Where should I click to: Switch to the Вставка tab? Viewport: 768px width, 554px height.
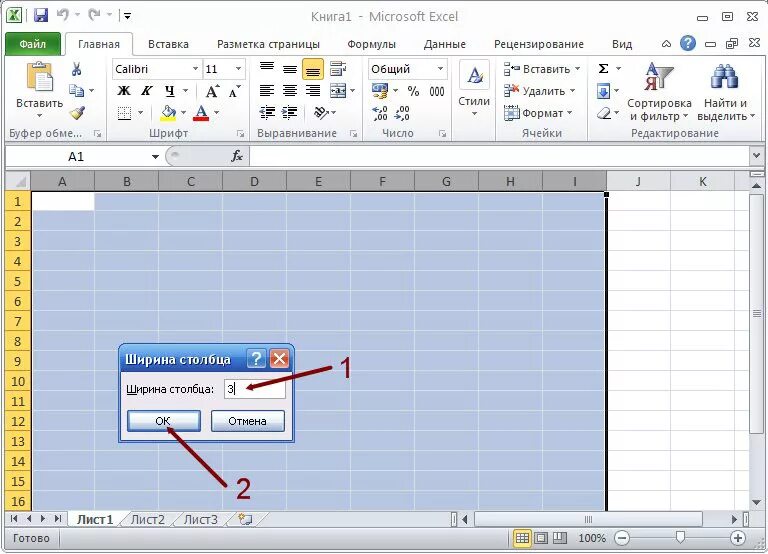pos(168,44)
